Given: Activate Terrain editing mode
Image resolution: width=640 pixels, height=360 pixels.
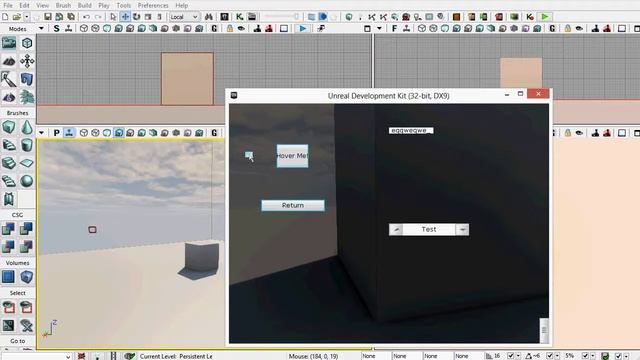Looking at the screenshot, I should click(9, 61).
